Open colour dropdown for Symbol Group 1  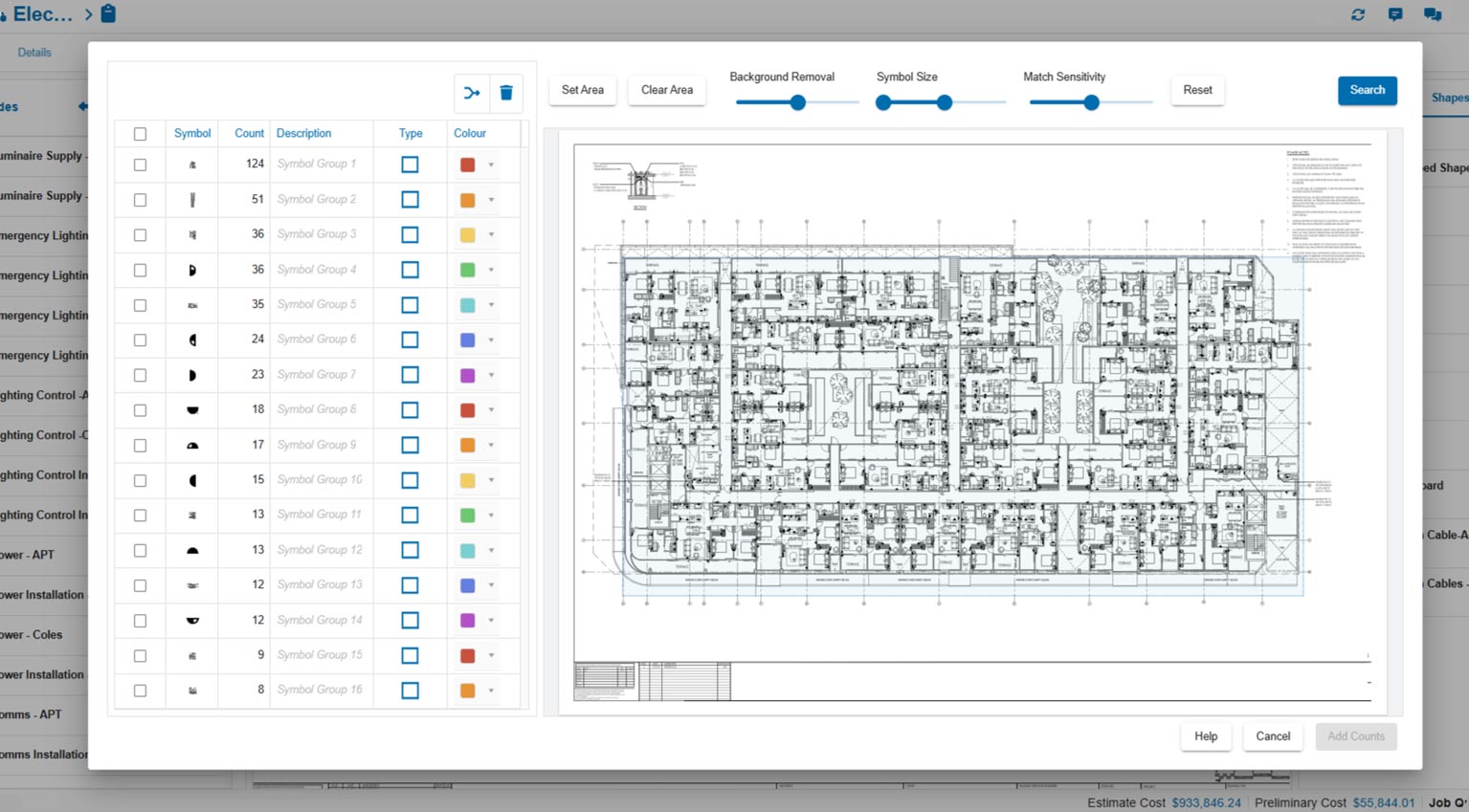coord(491,165)
